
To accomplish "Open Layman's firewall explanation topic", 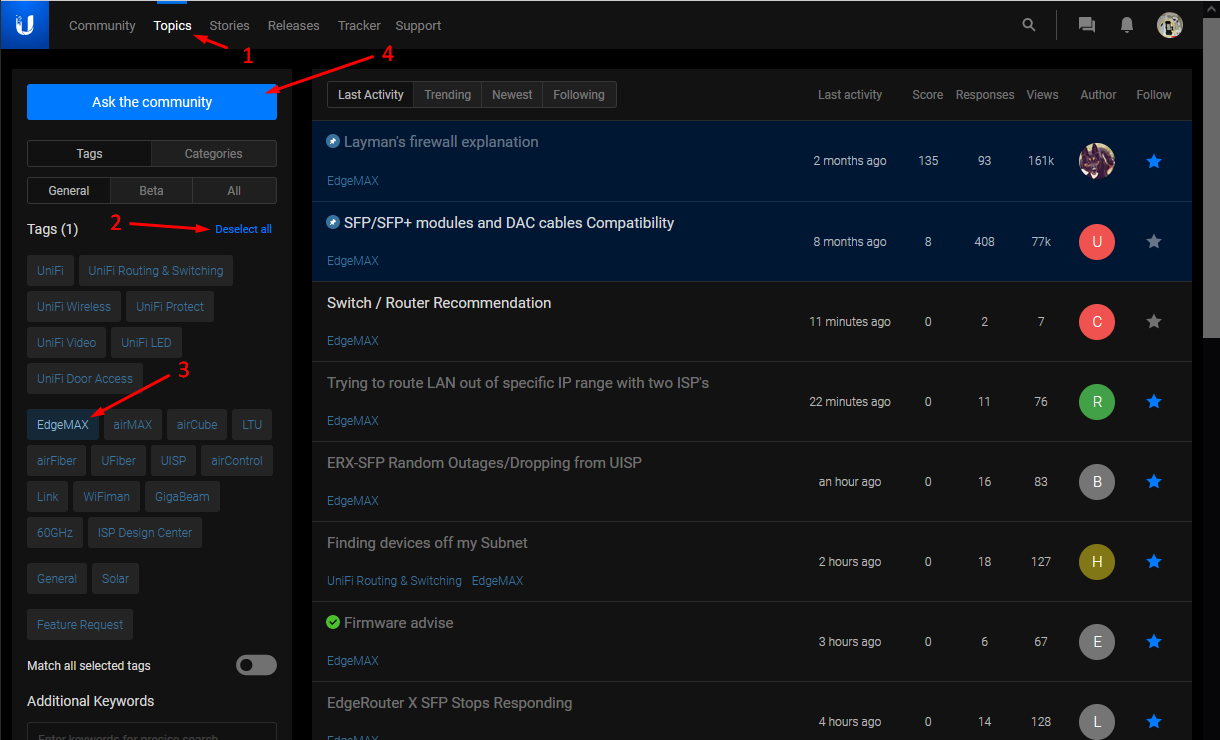I will click(441, 142).
